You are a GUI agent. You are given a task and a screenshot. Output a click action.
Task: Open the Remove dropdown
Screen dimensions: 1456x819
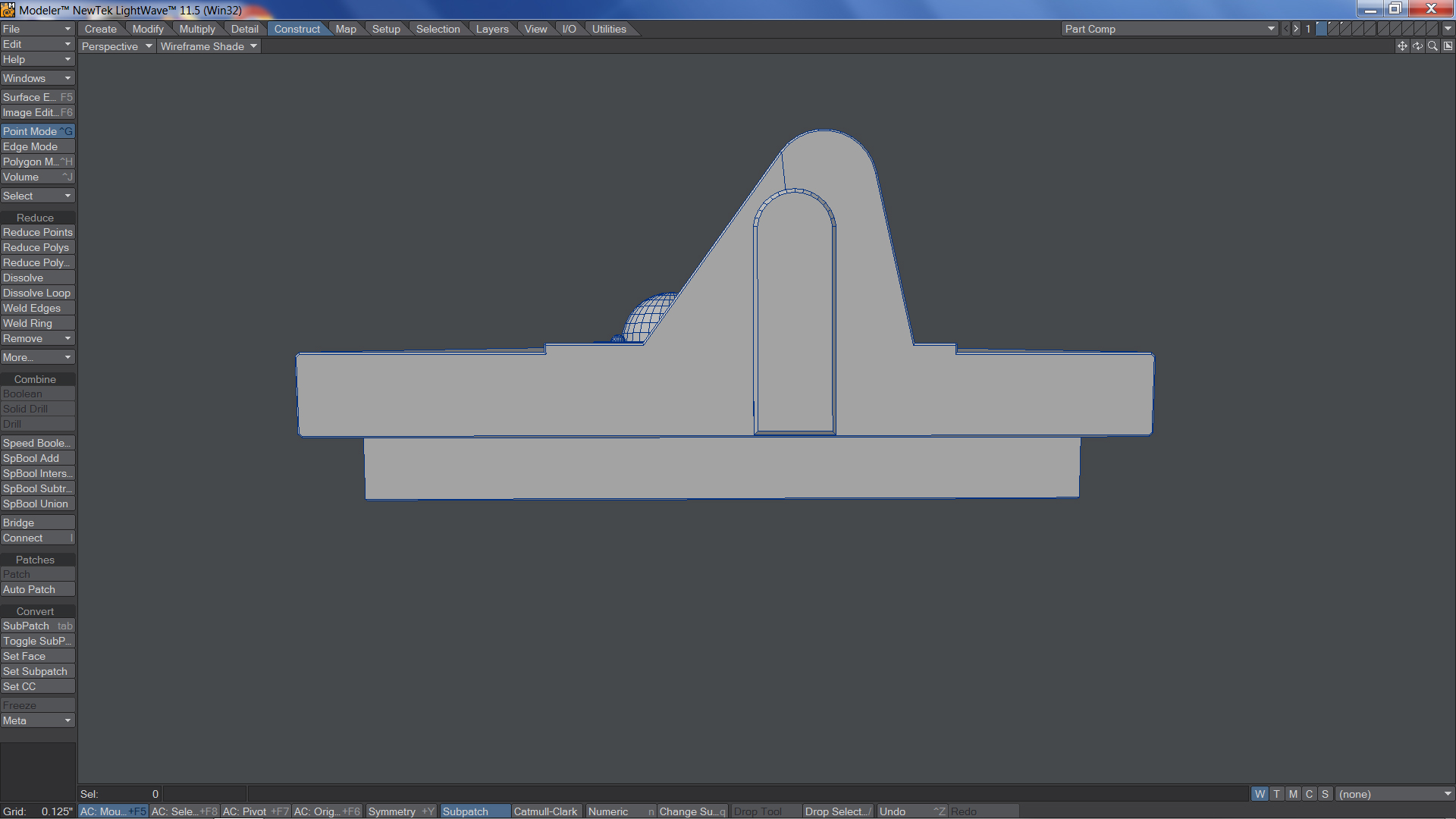(x=37, y=338)
